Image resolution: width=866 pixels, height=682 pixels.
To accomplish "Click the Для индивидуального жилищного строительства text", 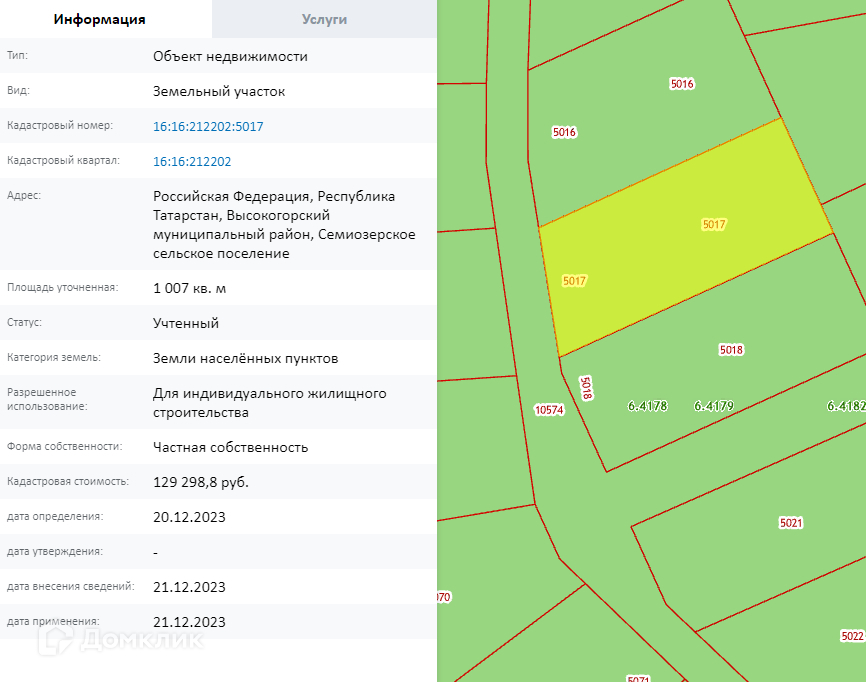I will pyautogui.click(x=270, y=403).
